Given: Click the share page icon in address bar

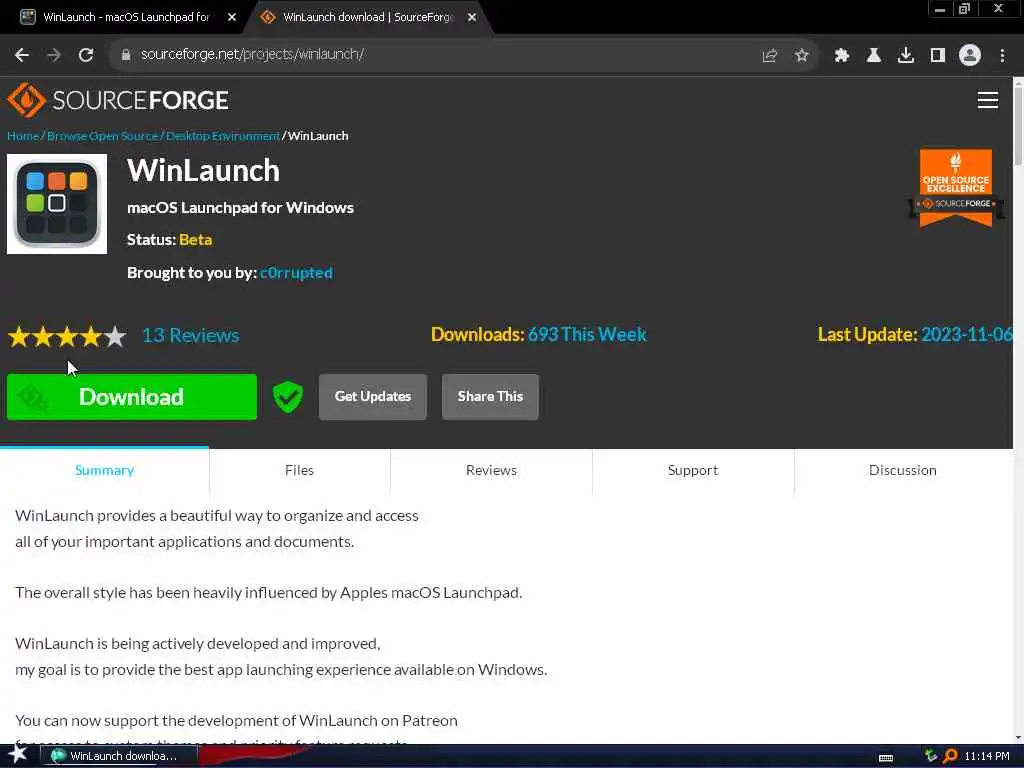Looking at the screenshot, I should [x=769, y=56].
